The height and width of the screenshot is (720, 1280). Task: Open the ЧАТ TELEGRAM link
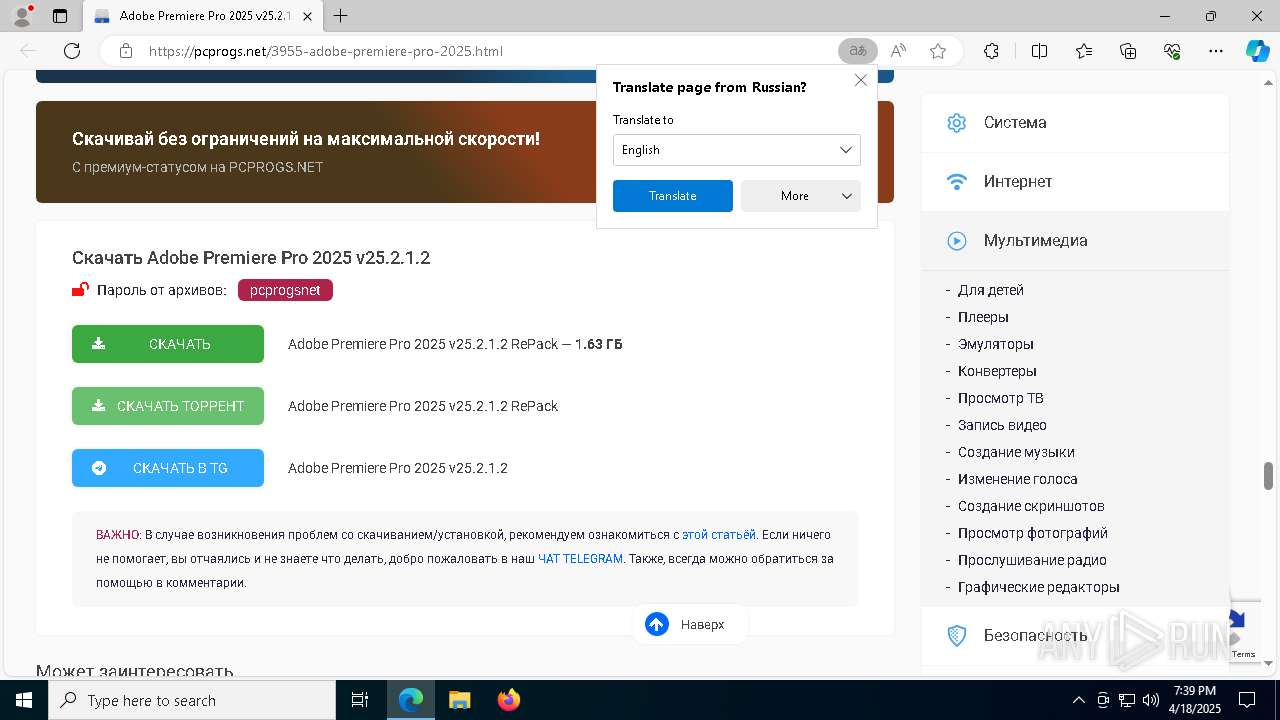tap(580, 559)
